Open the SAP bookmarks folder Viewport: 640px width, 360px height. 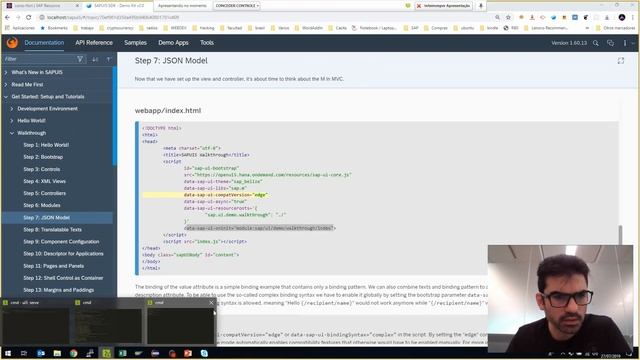pyautogui.click(x=411, y=28)
